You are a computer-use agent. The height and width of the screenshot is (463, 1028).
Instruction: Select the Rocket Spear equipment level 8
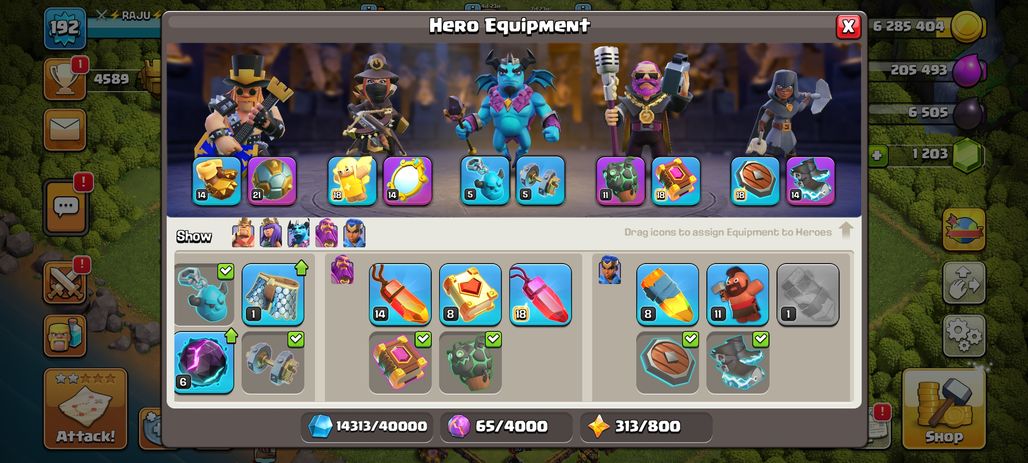[667, 294]
